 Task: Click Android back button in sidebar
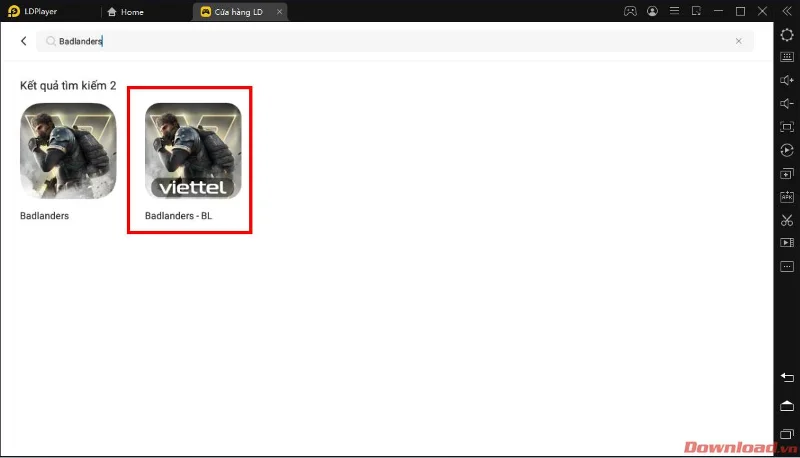tap(787, 377)
